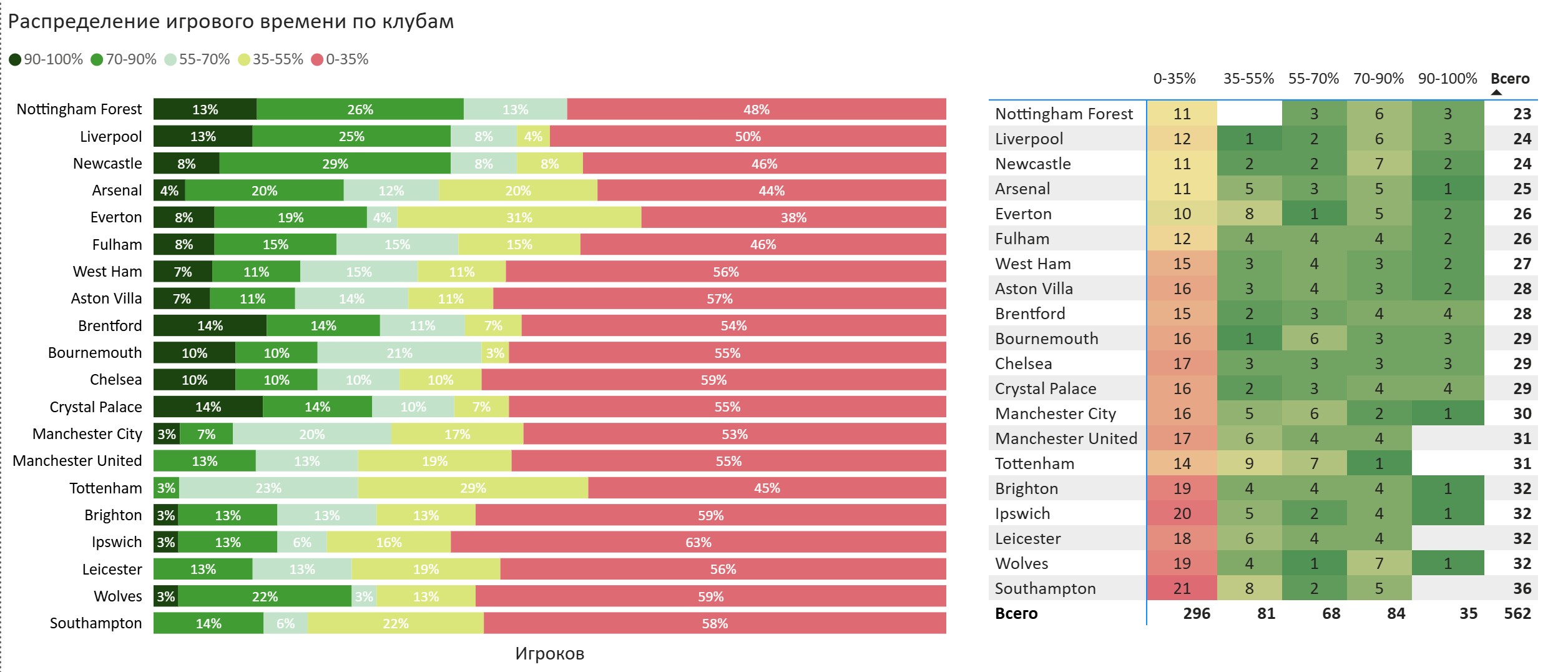1568x672 pixels.
Task: Select the Tottenham row in the table
Action: pyautogui.click(x=1263, y=463)
